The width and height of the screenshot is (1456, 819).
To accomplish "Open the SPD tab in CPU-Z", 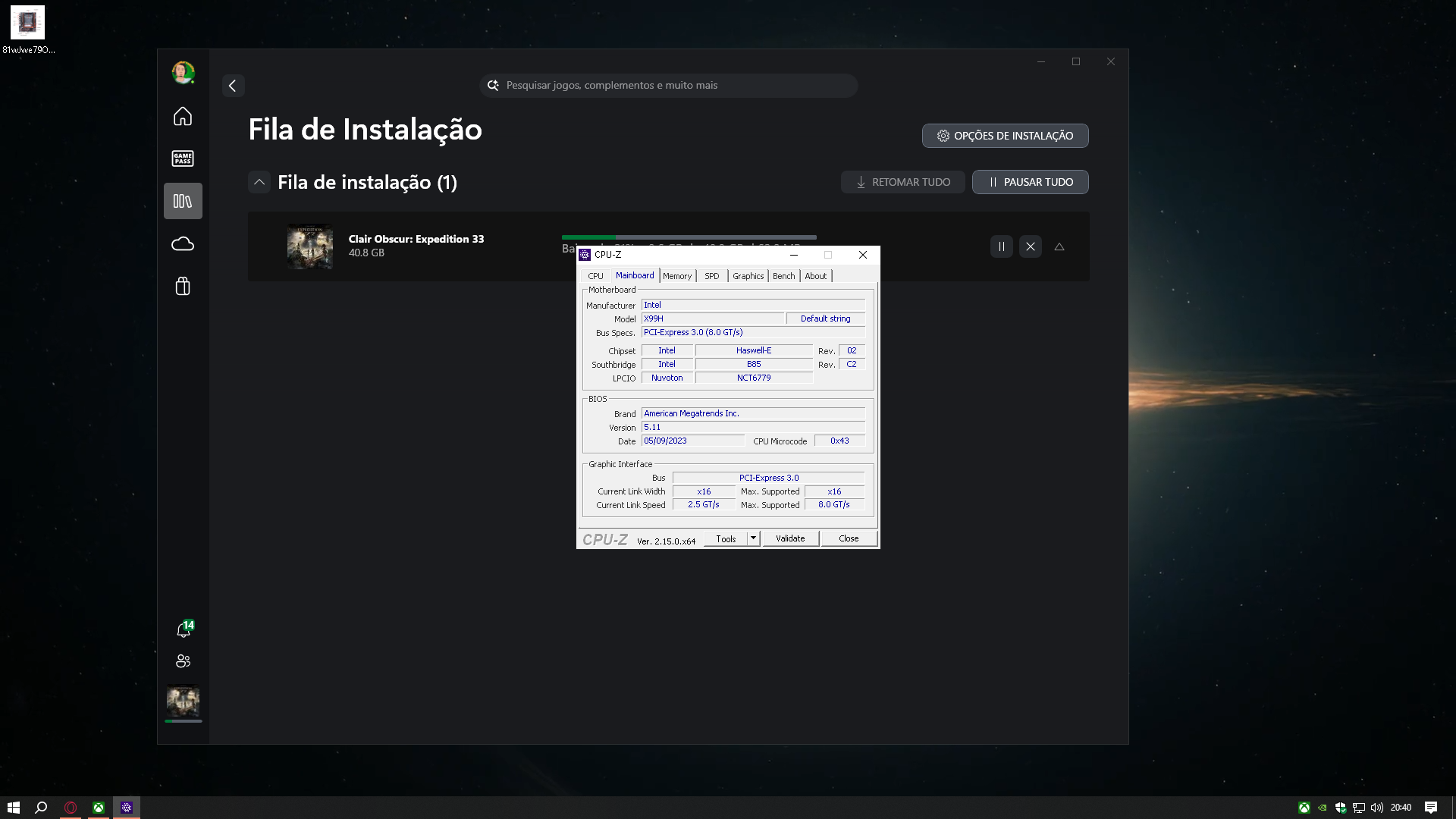I will 711,276.
